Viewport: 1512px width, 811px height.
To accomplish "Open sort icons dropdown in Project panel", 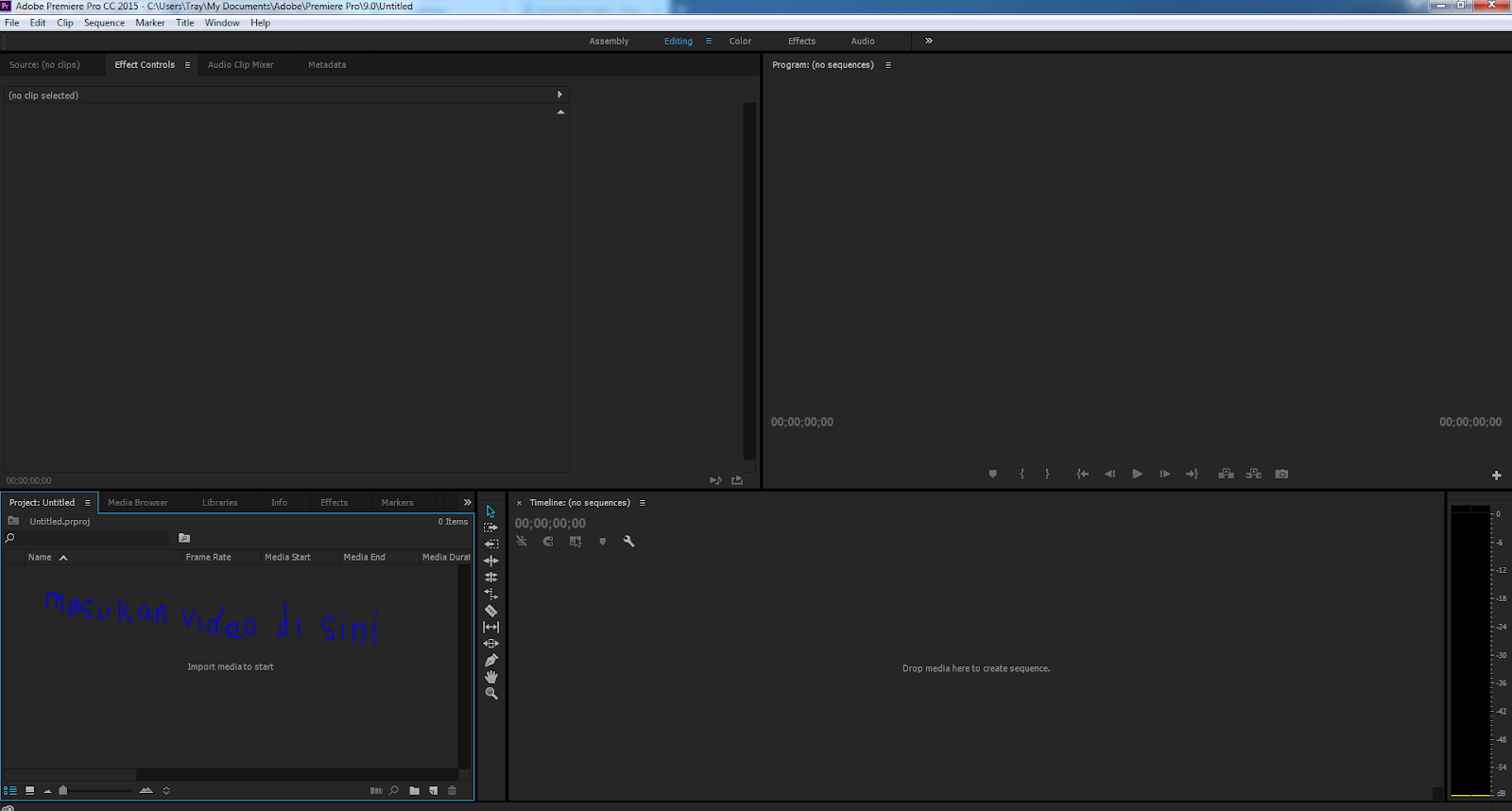I will click(166, 790).
